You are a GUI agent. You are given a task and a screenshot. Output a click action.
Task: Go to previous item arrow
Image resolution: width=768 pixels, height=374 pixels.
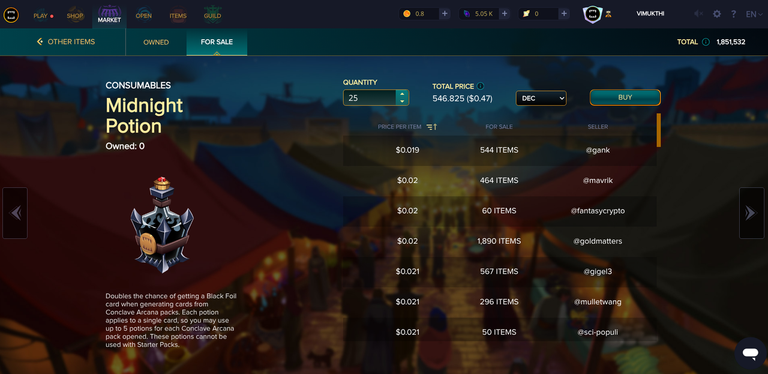pyautogui.click(x=15, y=213)
